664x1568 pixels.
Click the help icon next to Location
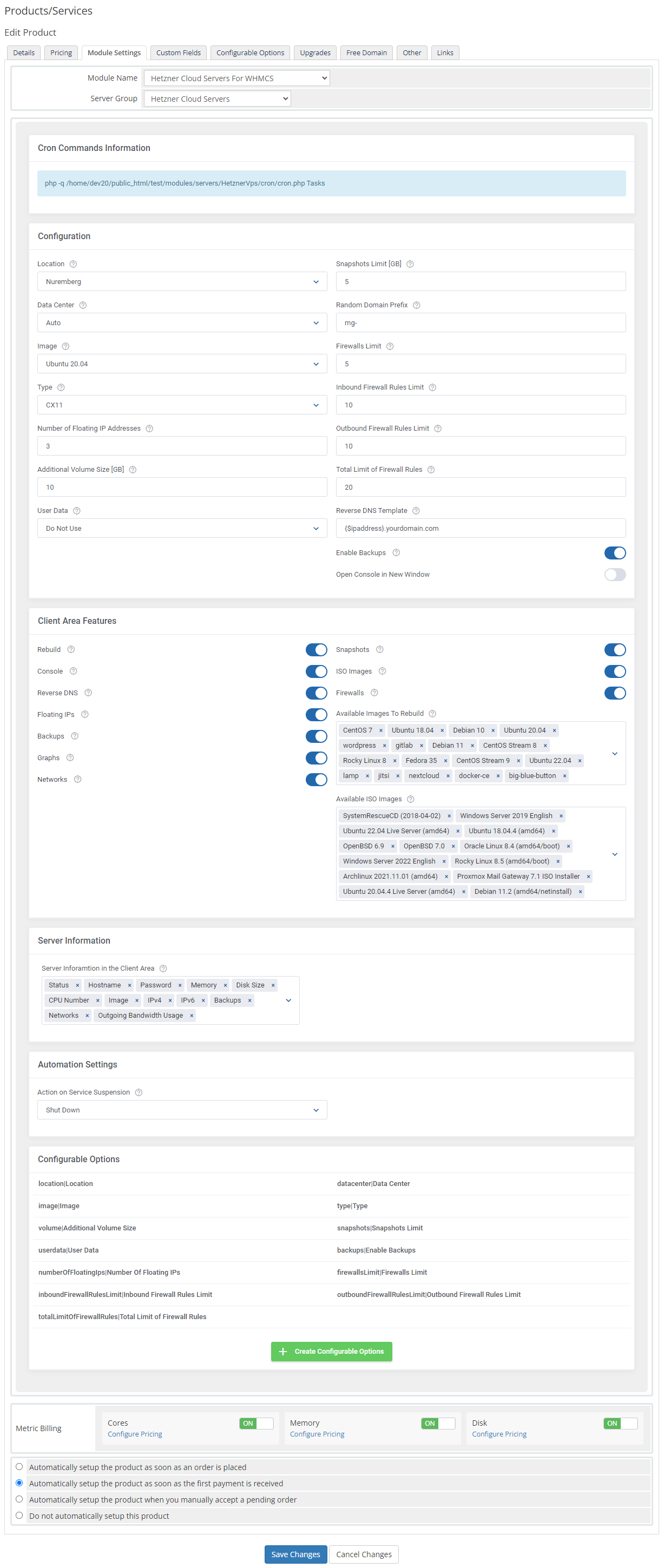[73, 263]
